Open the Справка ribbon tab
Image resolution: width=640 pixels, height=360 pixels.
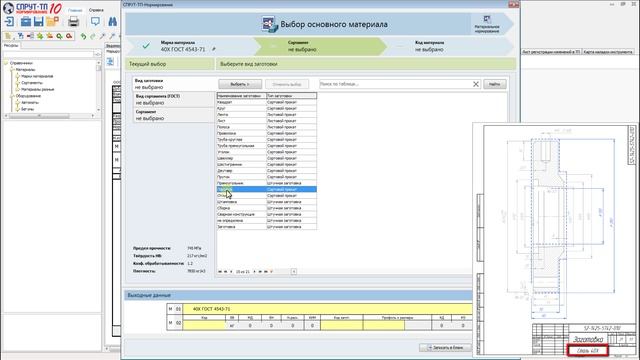pos(96,10)
